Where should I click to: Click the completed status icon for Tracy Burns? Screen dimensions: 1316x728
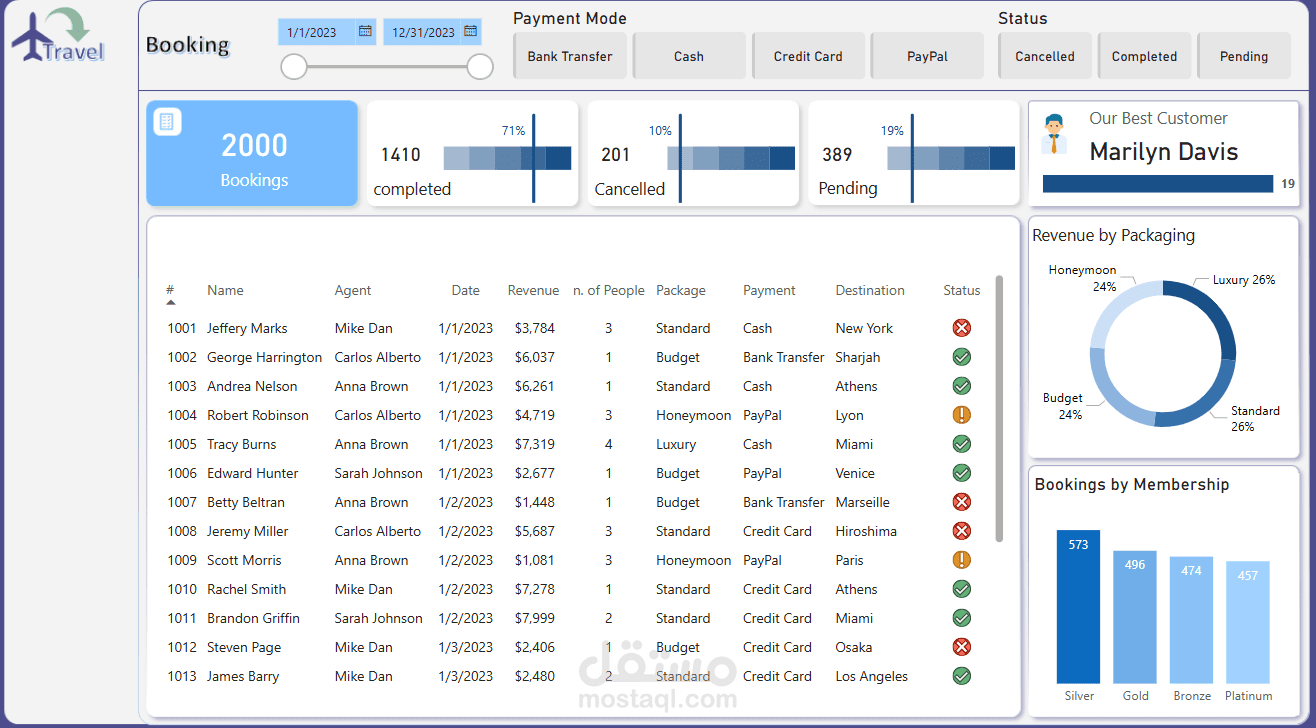click(962, 444)
